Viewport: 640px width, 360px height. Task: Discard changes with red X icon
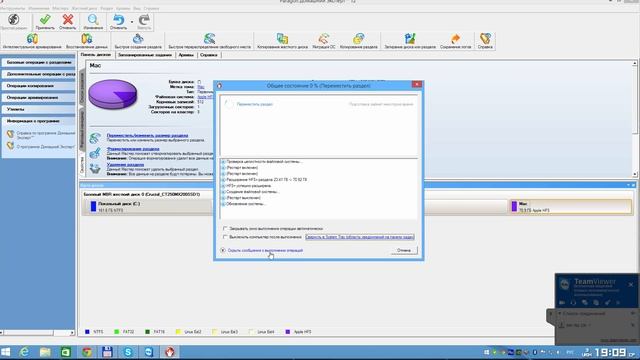[x=68, y=21]
